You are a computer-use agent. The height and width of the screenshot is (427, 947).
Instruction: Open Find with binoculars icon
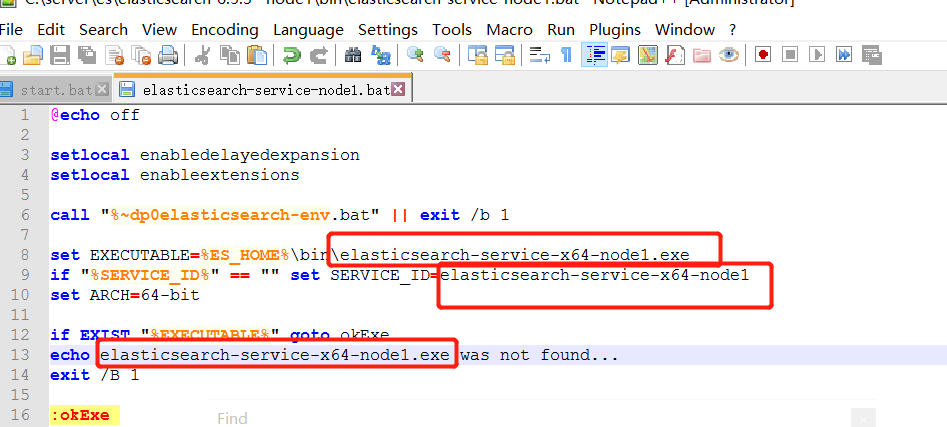pyautogui.click(x=353, y=56)
